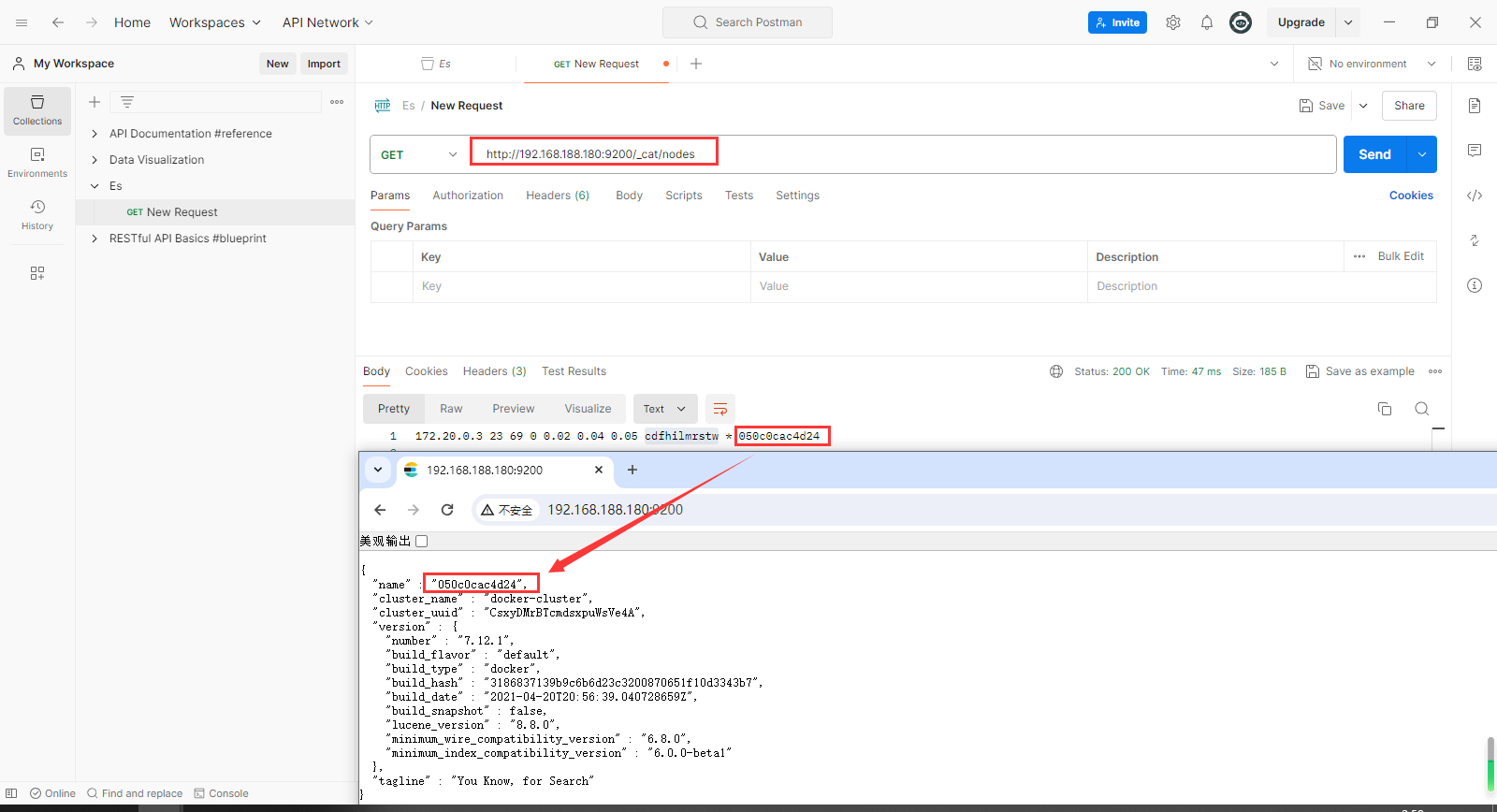The image size is (1497, 812).
Task: Expand the API Documentation #reference collection
Action: click(x=94, y=134)
